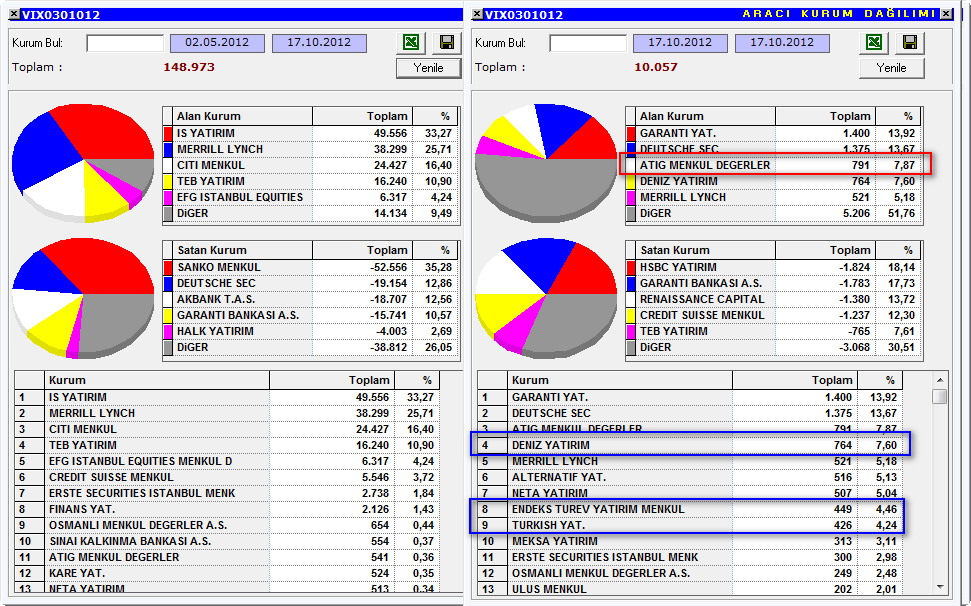971x606 pixels.
Task: Select ERSTE SECURITIES ISTANBUL MENK row 7 left
Action: [227, 493]
